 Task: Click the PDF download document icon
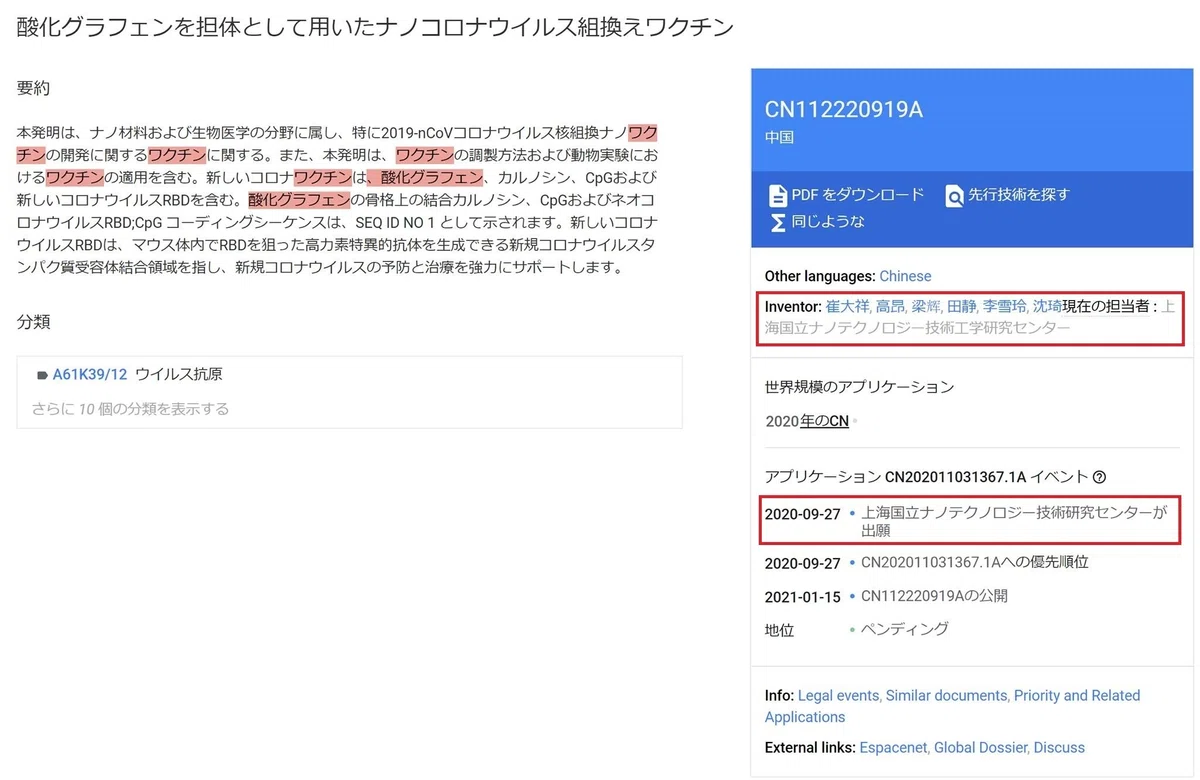(777, 195)
